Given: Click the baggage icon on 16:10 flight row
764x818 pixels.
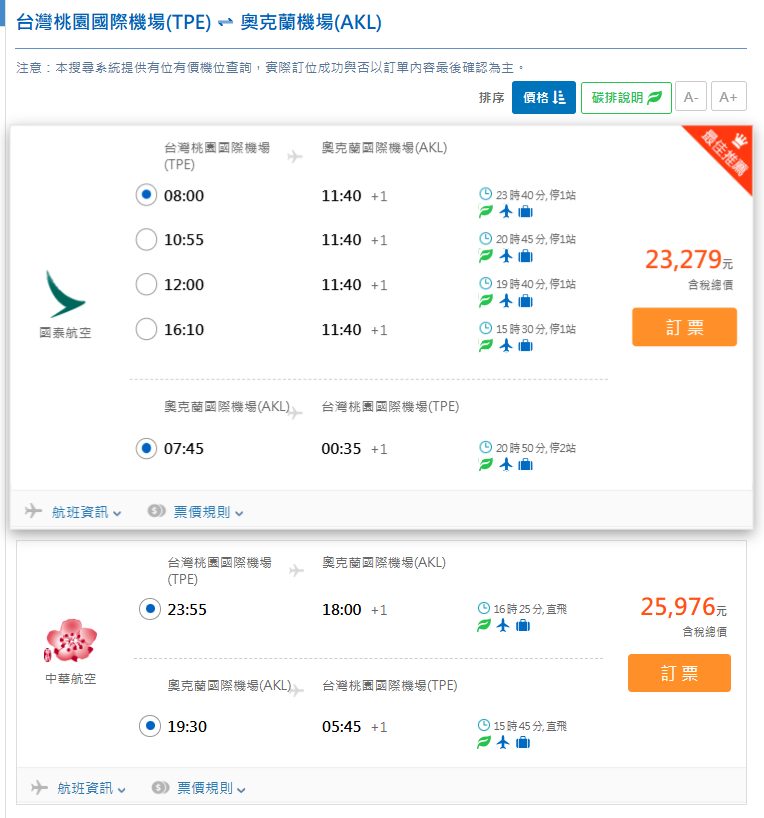Looking at the screenshot, I should click(x=525, y=345).
